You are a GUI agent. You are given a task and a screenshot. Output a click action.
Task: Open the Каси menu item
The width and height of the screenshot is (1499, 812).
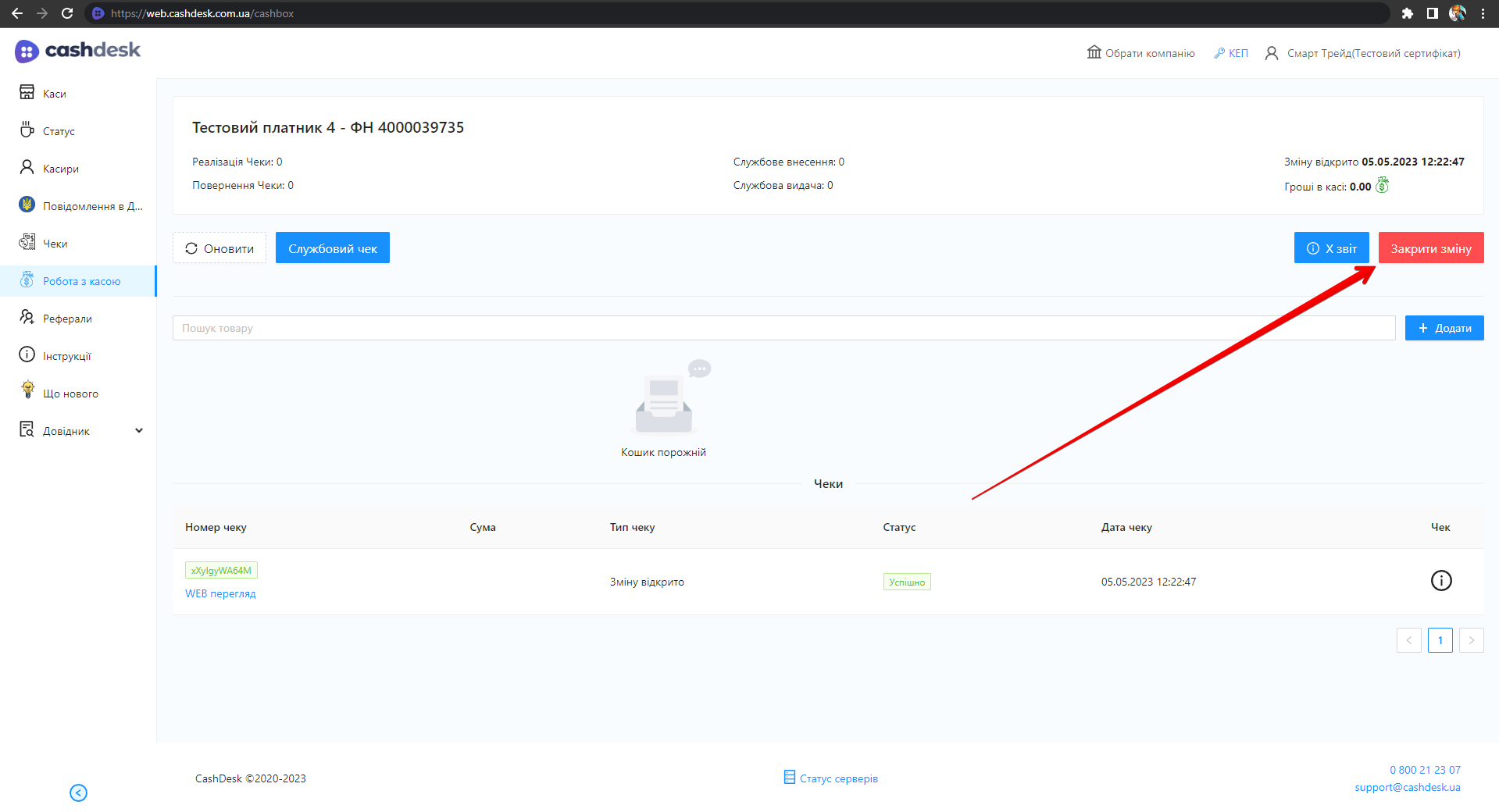(x=54, y=94)
